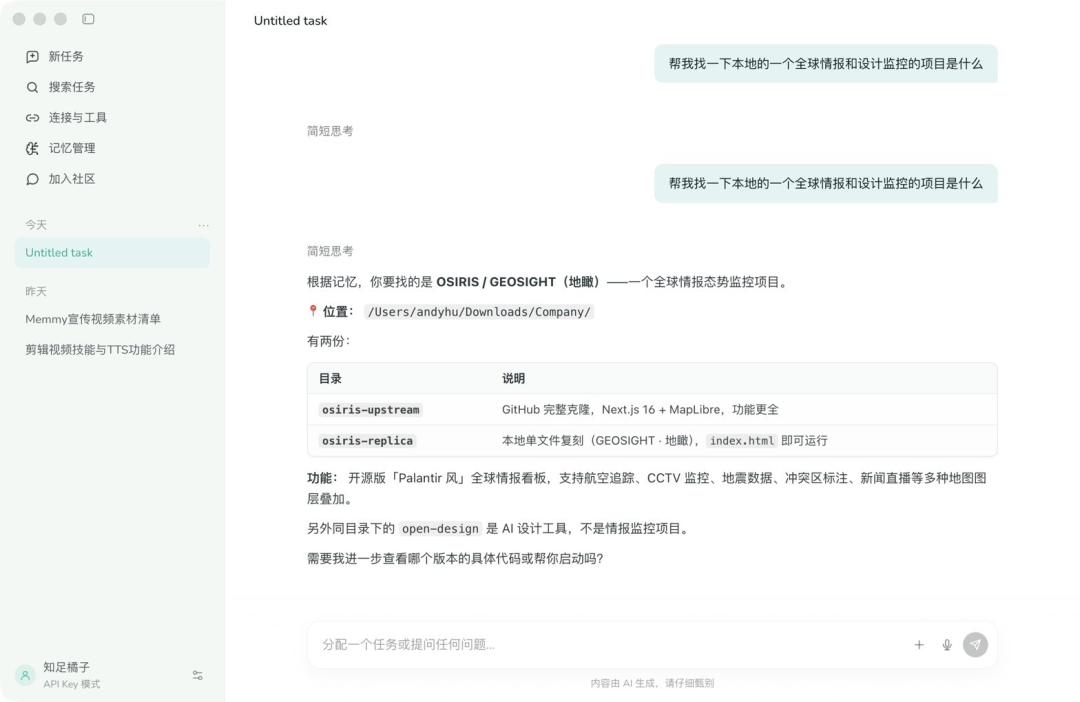Viewport: 1080px width, 702px height.
Task: Click the second user message bubble
Action: click(826, 183)
